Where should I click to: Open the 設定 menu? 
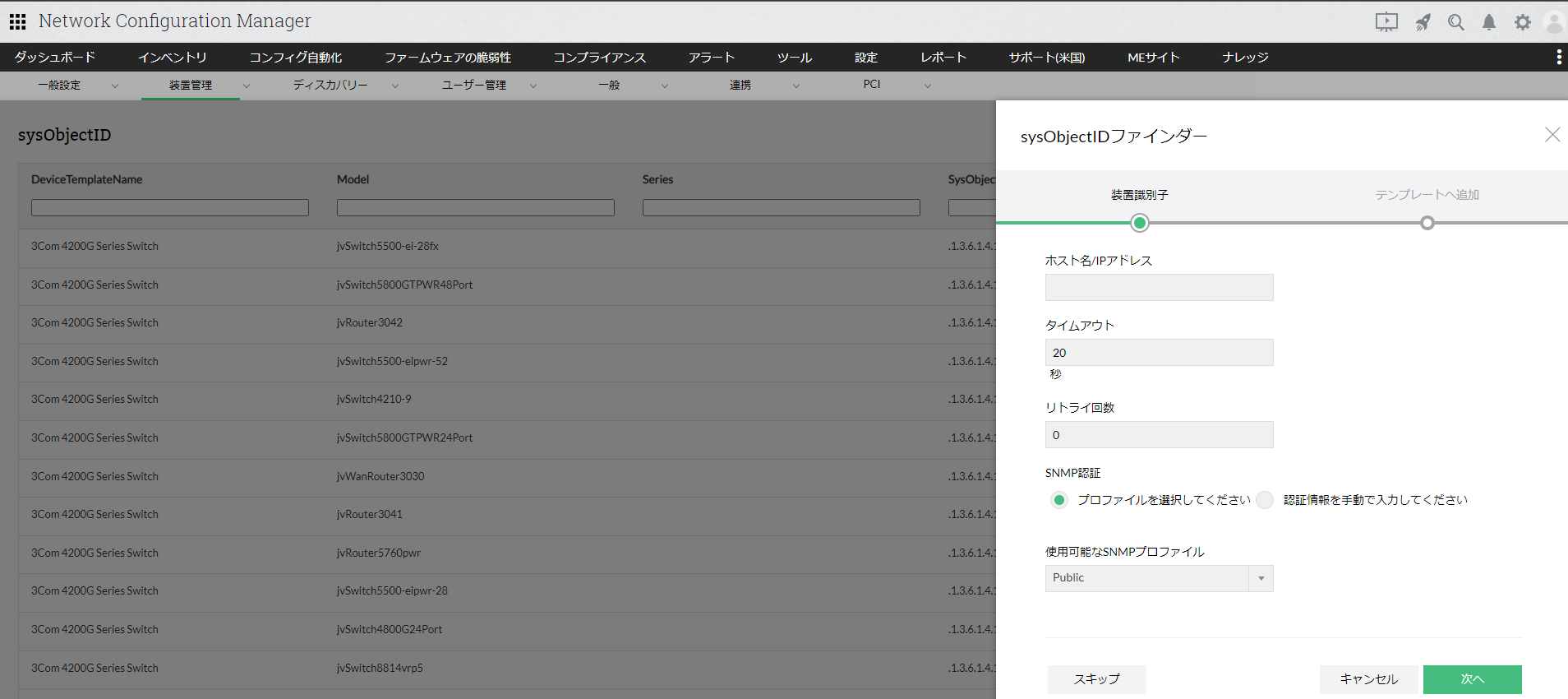[866, 57]
